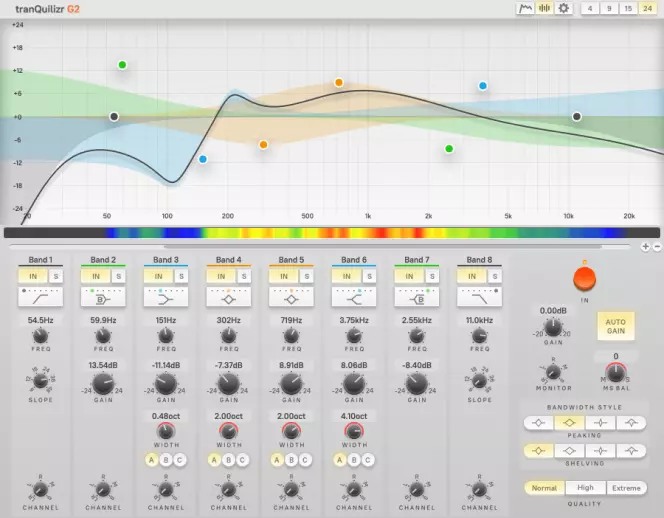Choose High quality mode
This screenshot has width=664, height=518.
pos(585,488)
